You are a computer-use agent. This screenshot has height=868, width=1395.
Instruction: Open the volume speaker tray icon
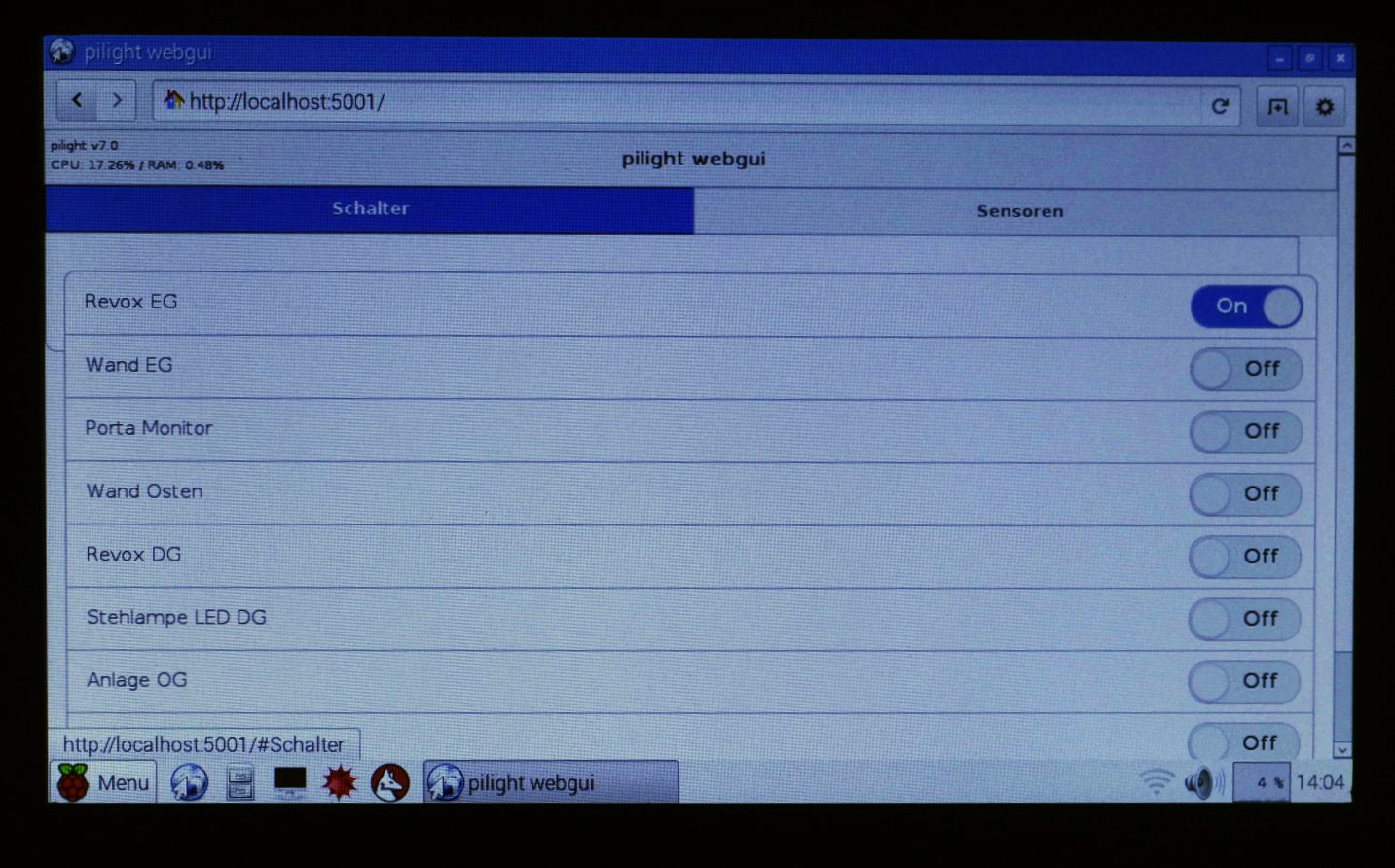pos(1204,782)
